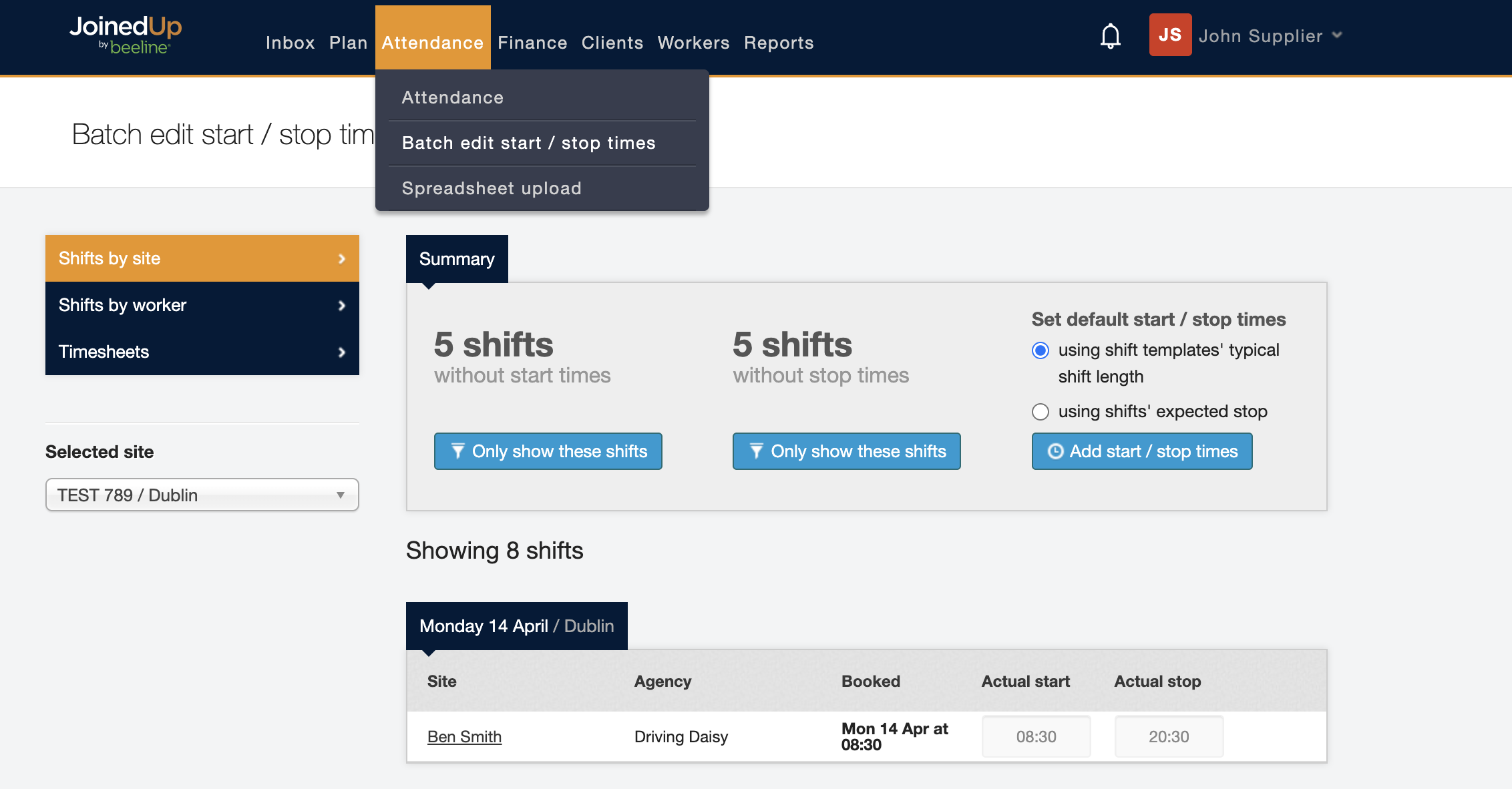Click the JoinedUp by beeline logo
The image size is (1512, 789).
[126, 35]
